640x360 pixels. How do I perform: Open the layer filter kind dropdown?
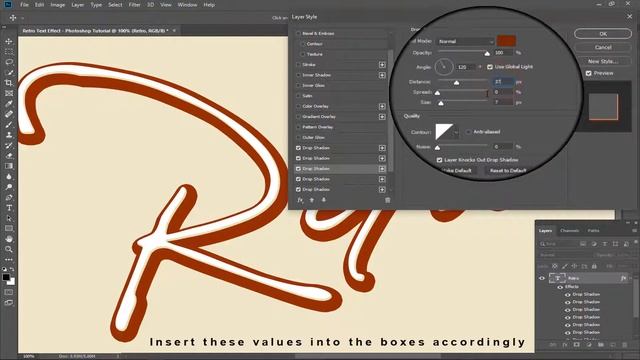(x=558, y=244)
